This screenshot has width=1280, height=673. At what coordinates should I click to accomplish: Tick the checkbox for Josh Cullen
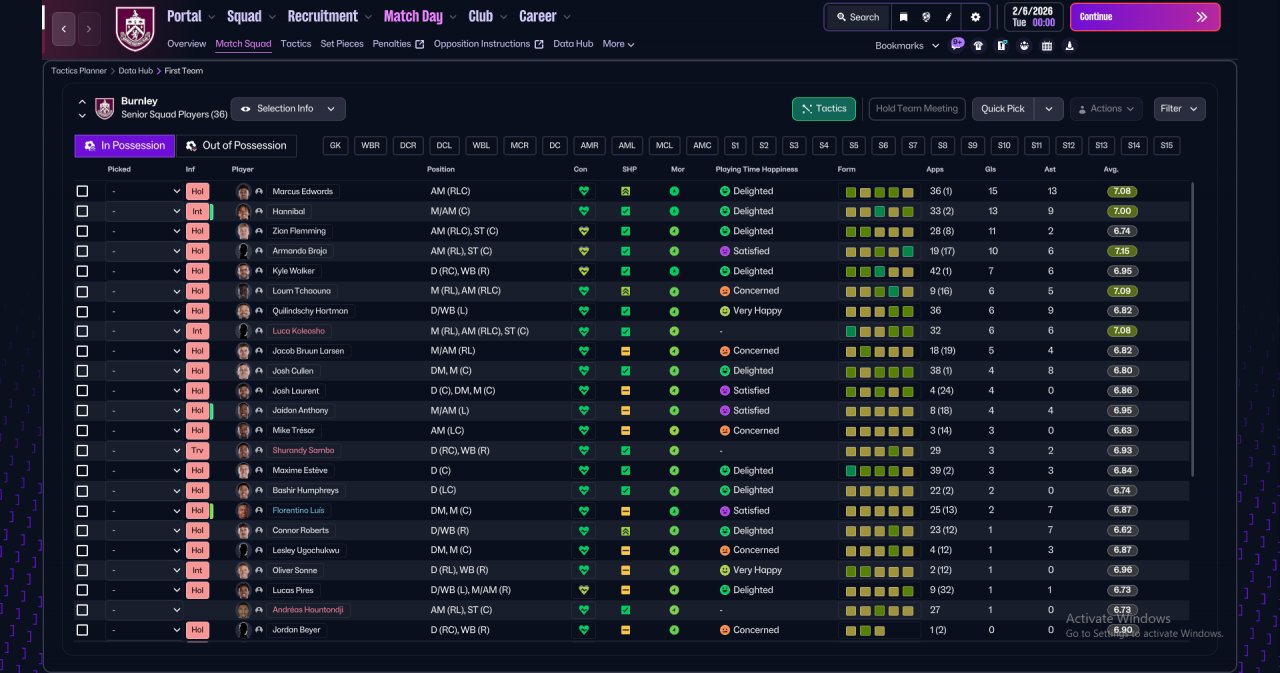click(x=82, y=371)
